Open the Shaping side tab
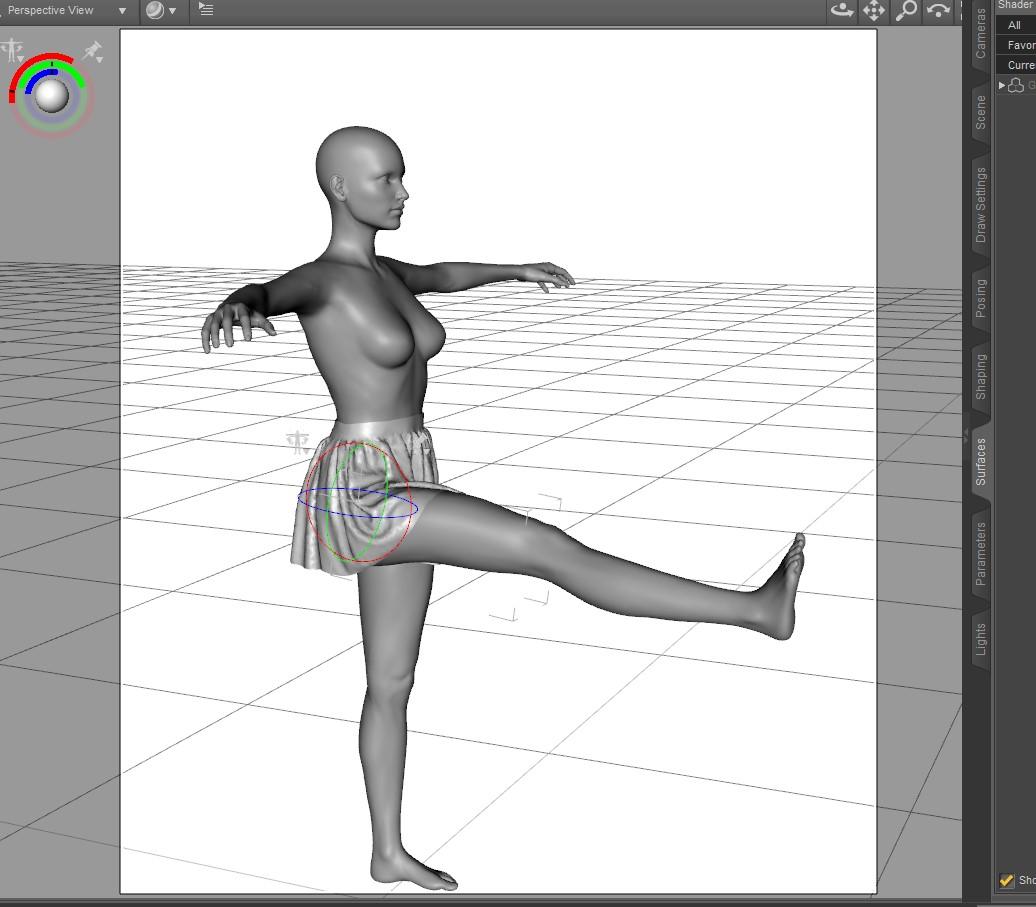 point(980,377)
